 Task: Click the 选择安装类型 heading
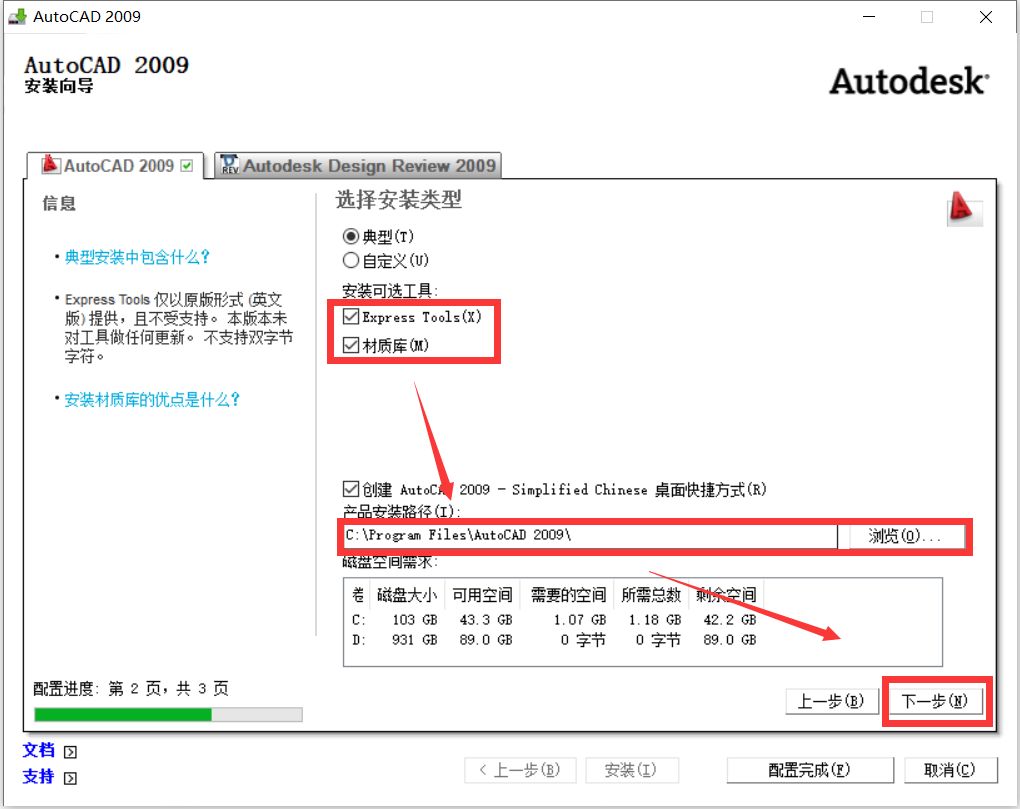[x=399, y=200]
